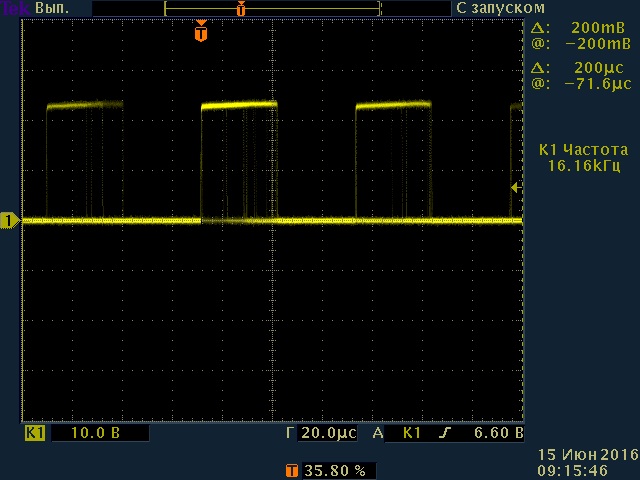Click the trigger level arrow on right edge
This screenshot has height=480, width=640.
pyautogui.click(x=515, y=187)
